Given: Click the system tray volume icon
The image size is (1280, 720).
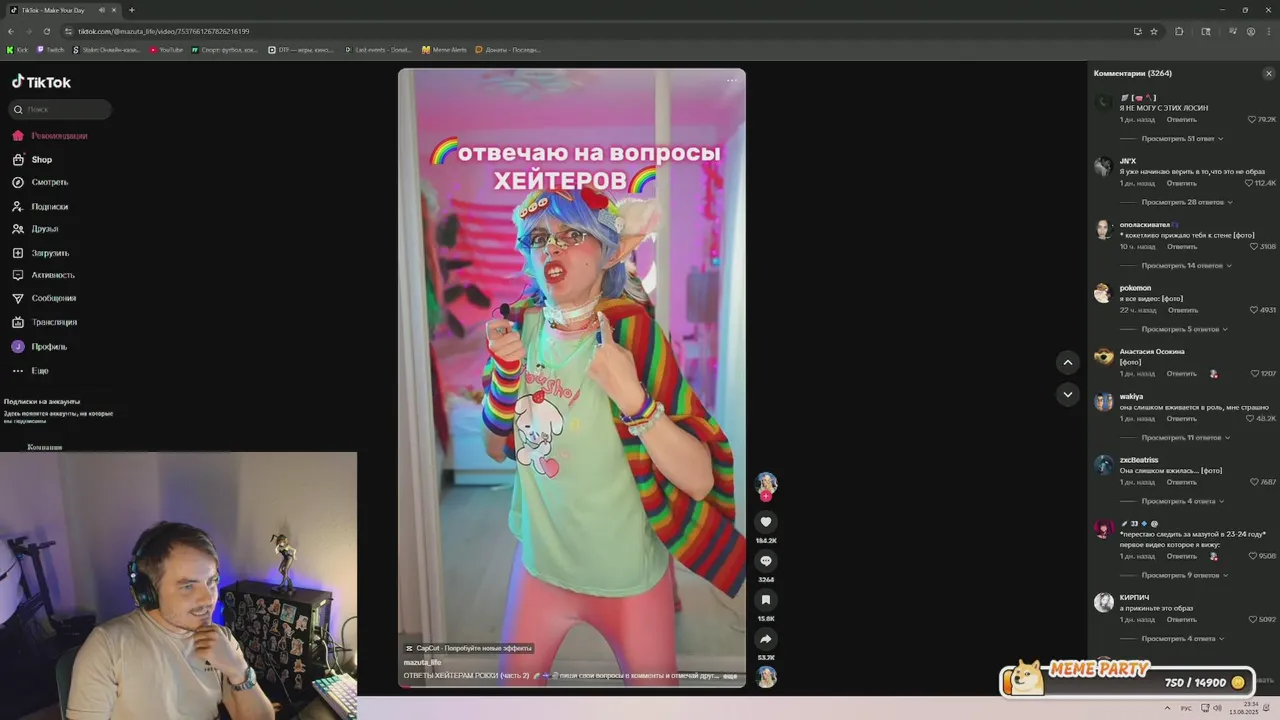Looking at the screenshot, I should tap(1217, 708).
